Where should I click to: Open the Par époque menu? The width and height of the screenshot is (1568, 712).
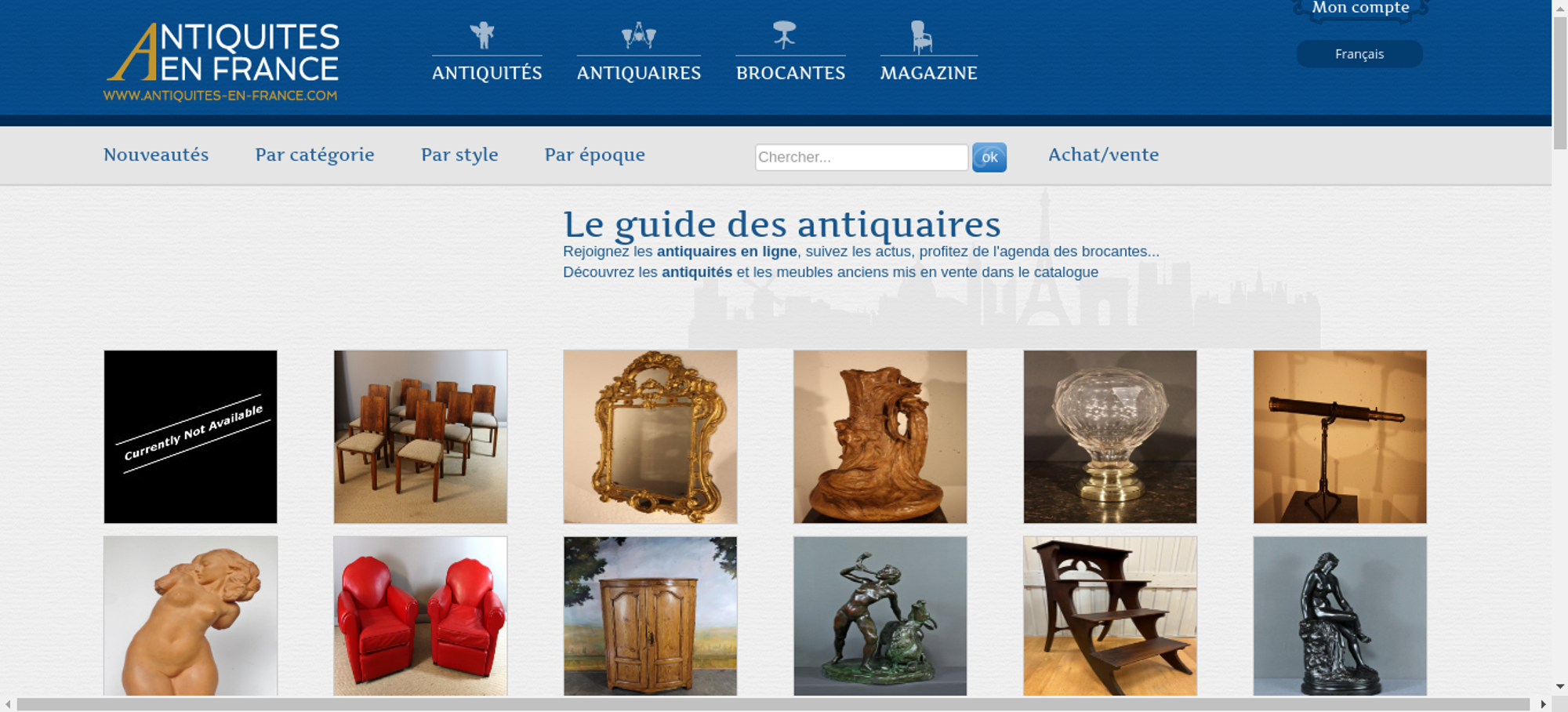click(595, 154)
